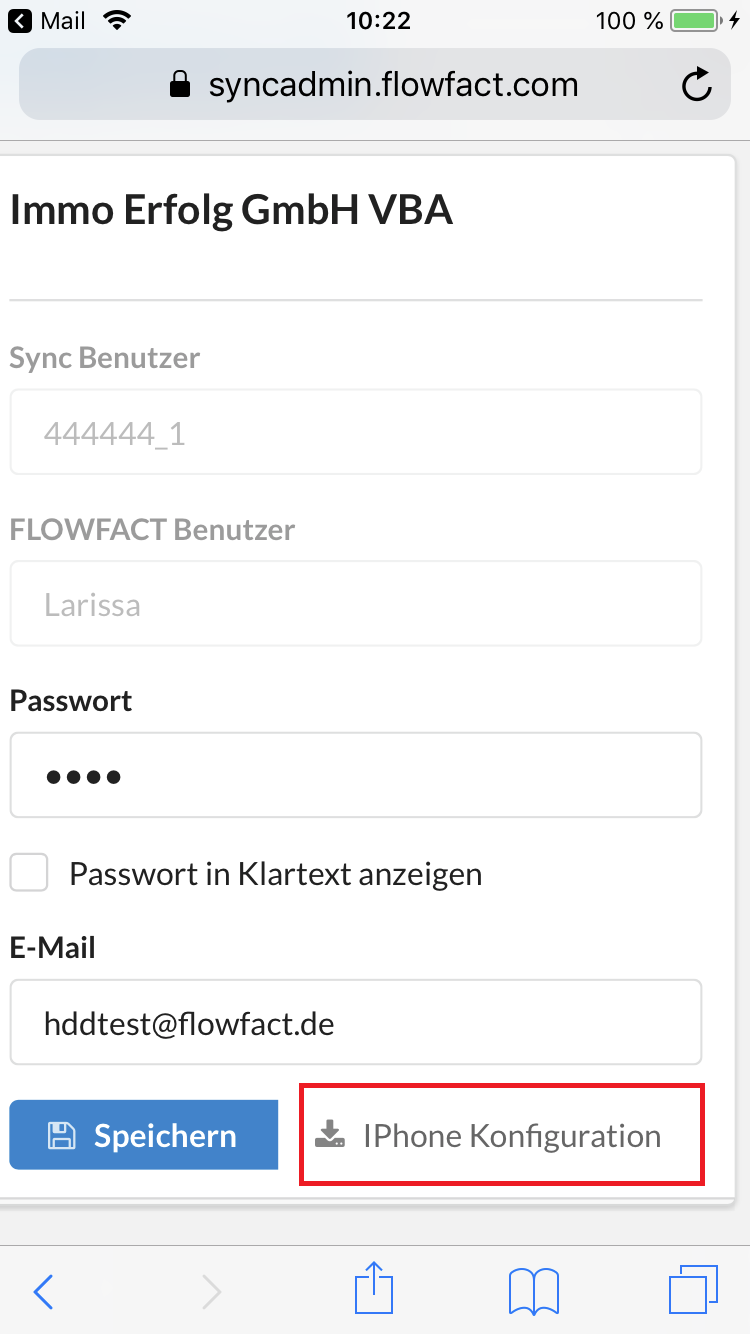Tap the syncadmin.flowfact.com address bar
This screenshot has height=1334, width=750.
point(392,85)
